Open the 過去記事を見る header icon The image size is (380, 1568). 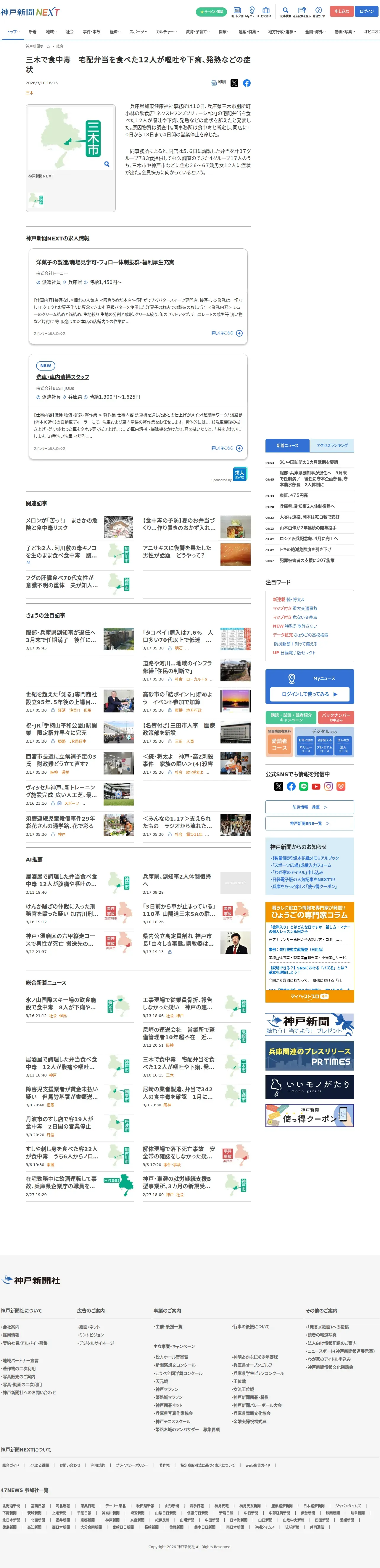point(302,10)
